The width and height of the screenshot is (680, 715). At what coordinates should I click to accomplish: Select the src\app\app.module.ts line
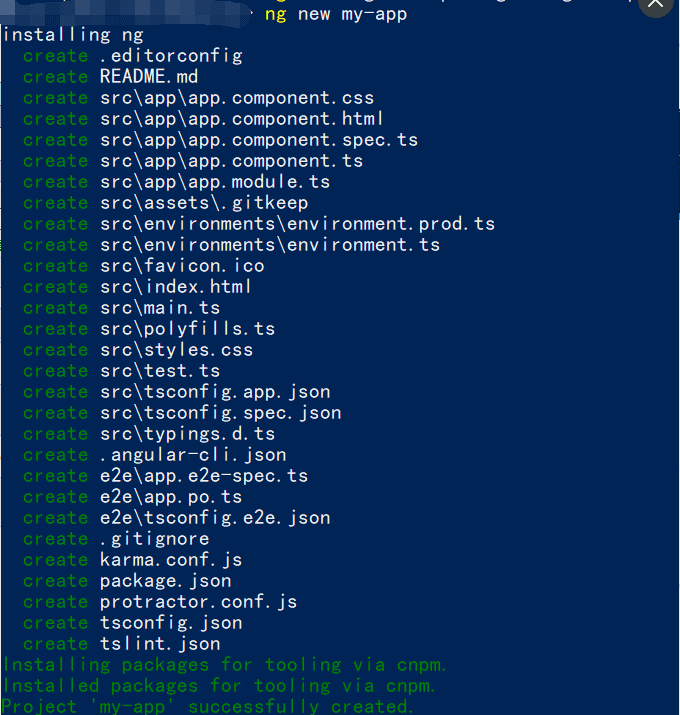pyautogui.click(x=215, y=182)
